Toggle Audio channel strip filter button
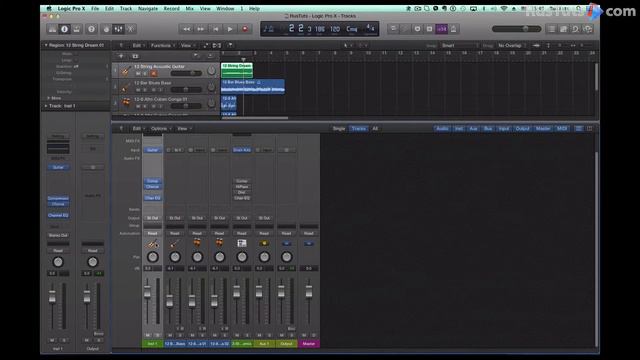This screenshot has width=640, height=360. (x=442, y=129)
